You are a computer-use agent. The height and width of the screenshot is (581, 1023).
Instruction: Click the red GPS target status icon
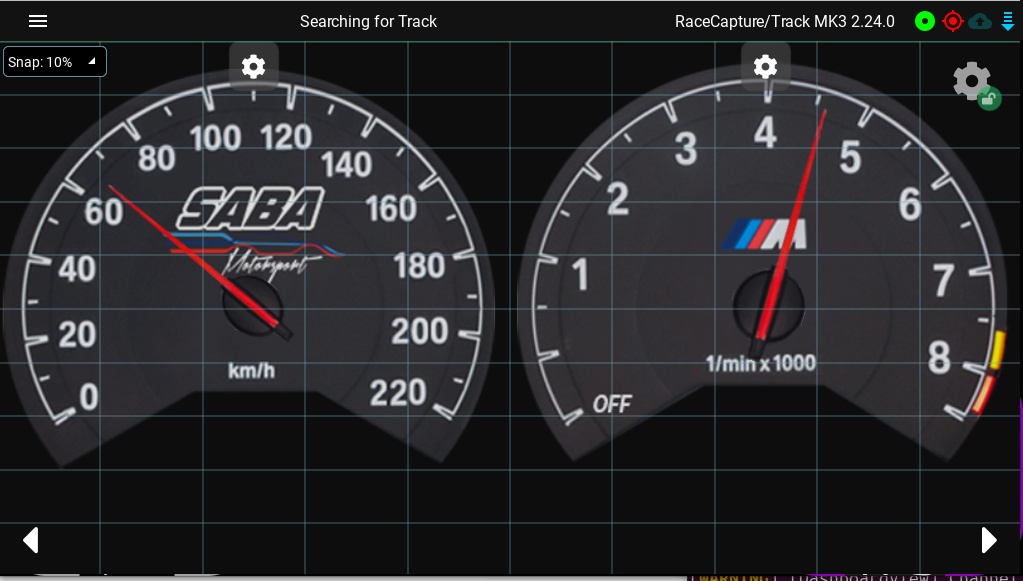(953, 22)
